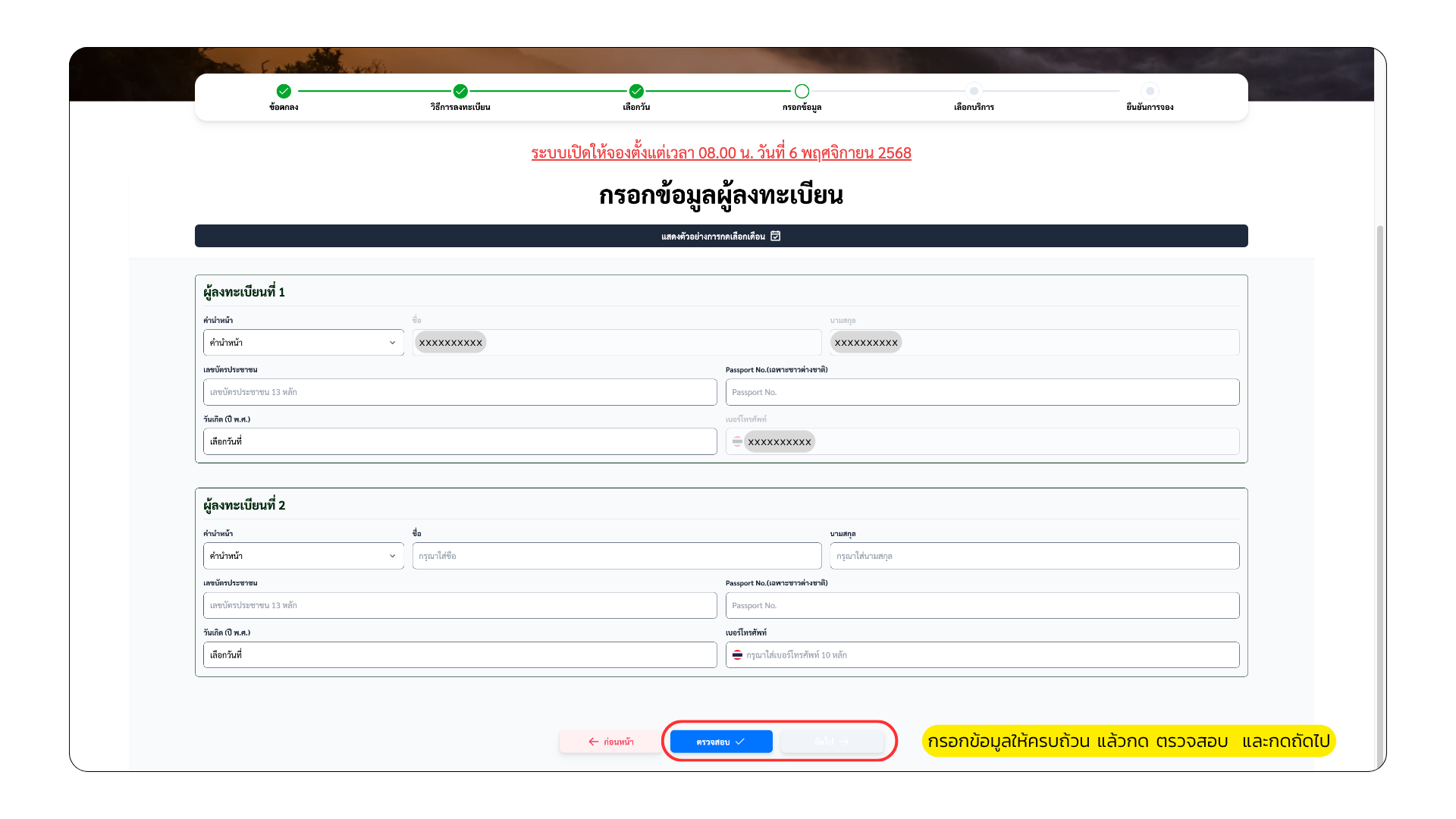1456x819 pixels.
Task: Open the booking time announcement link
Action: coord(720,153)
